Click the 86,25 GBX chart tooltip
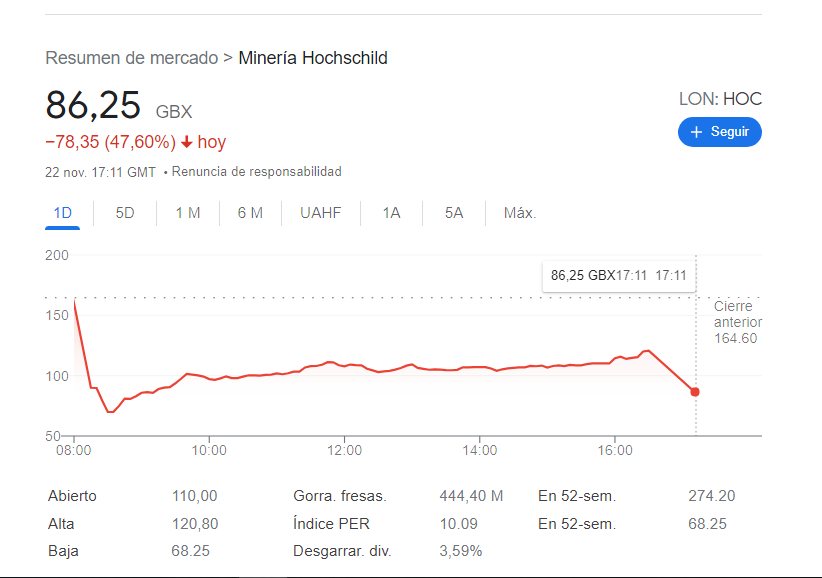 pos(618,274)
